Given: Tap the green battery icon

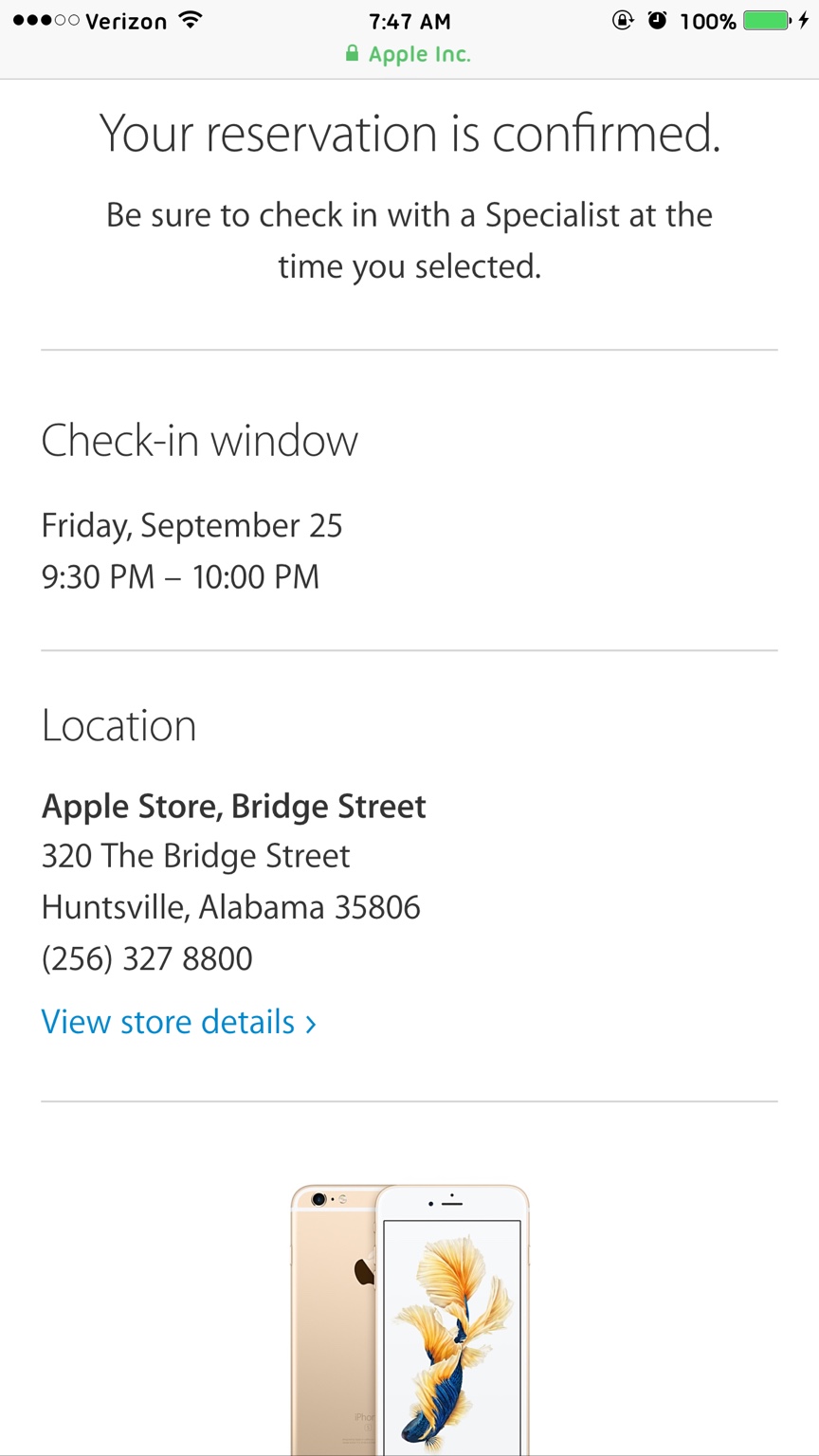Looking at the screenshot, I should coord(768,20).
